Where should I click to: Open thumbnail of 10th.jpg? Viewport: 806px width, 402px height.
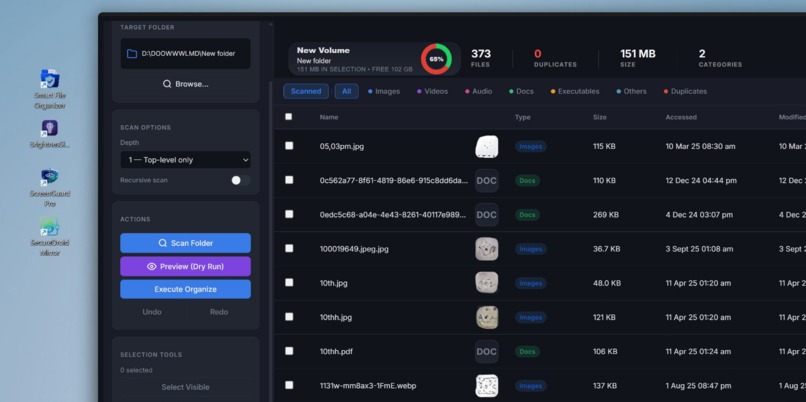(486, 283)
